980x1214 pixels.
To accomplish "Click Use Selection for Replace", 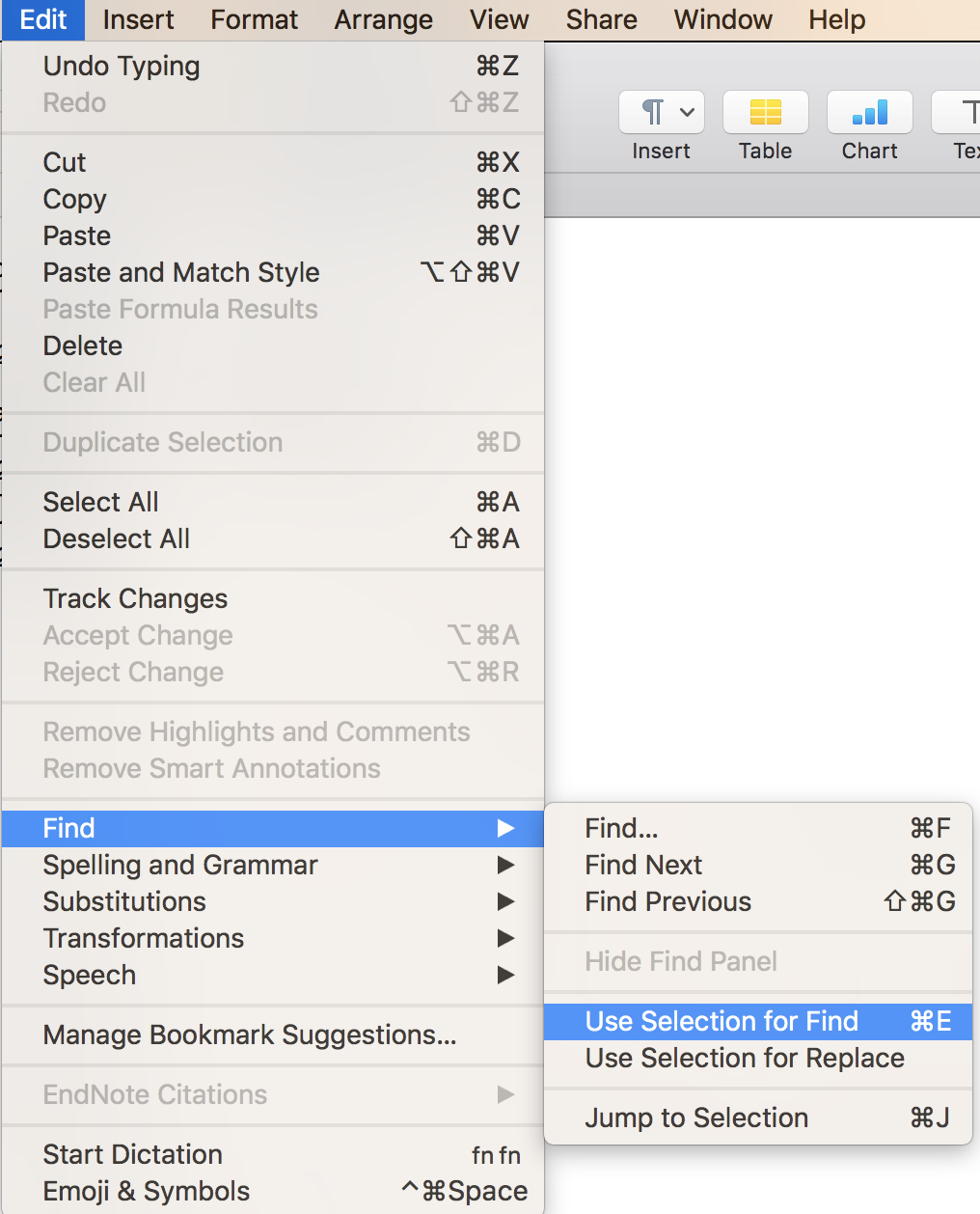I will tap(745, 1059).
